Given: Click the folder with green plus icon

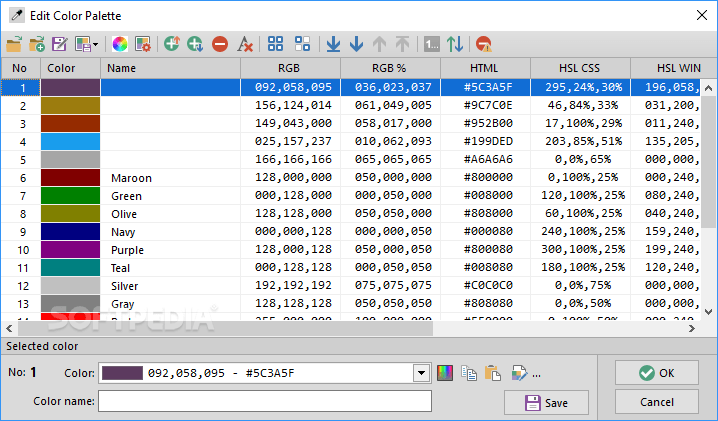Looking at the screenshot, I should point(37,44).
